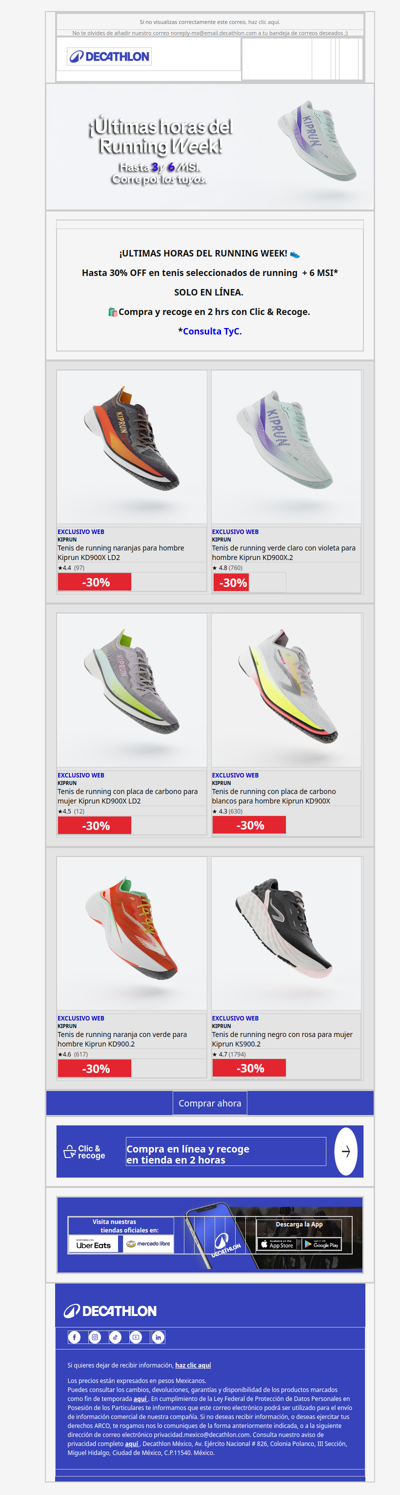Image resolution: width=400 pixels, height=1495 pixels.
Task: Click the arrow circle in Clic & Recoge banner
Action: click(345, 1151)
